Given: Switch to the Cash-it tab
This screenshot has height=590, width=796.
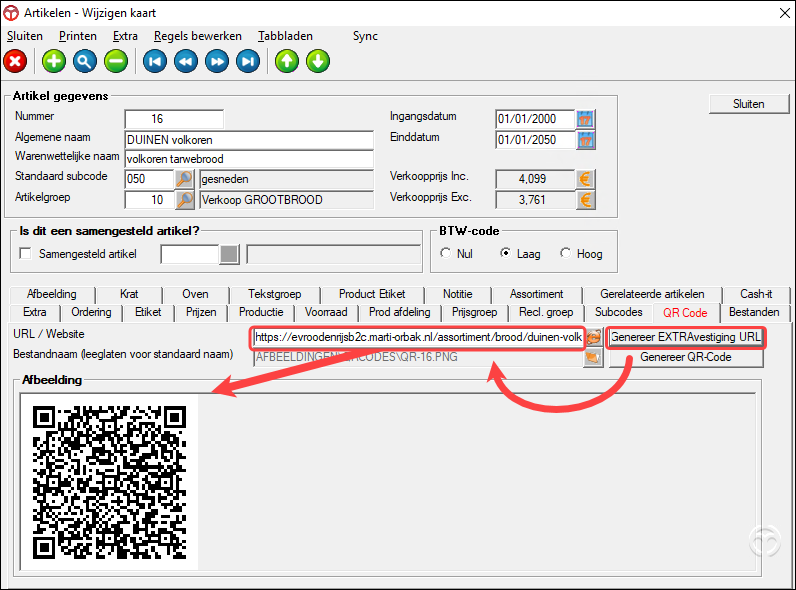Looking at the screenshot, I should coord(756,294).
